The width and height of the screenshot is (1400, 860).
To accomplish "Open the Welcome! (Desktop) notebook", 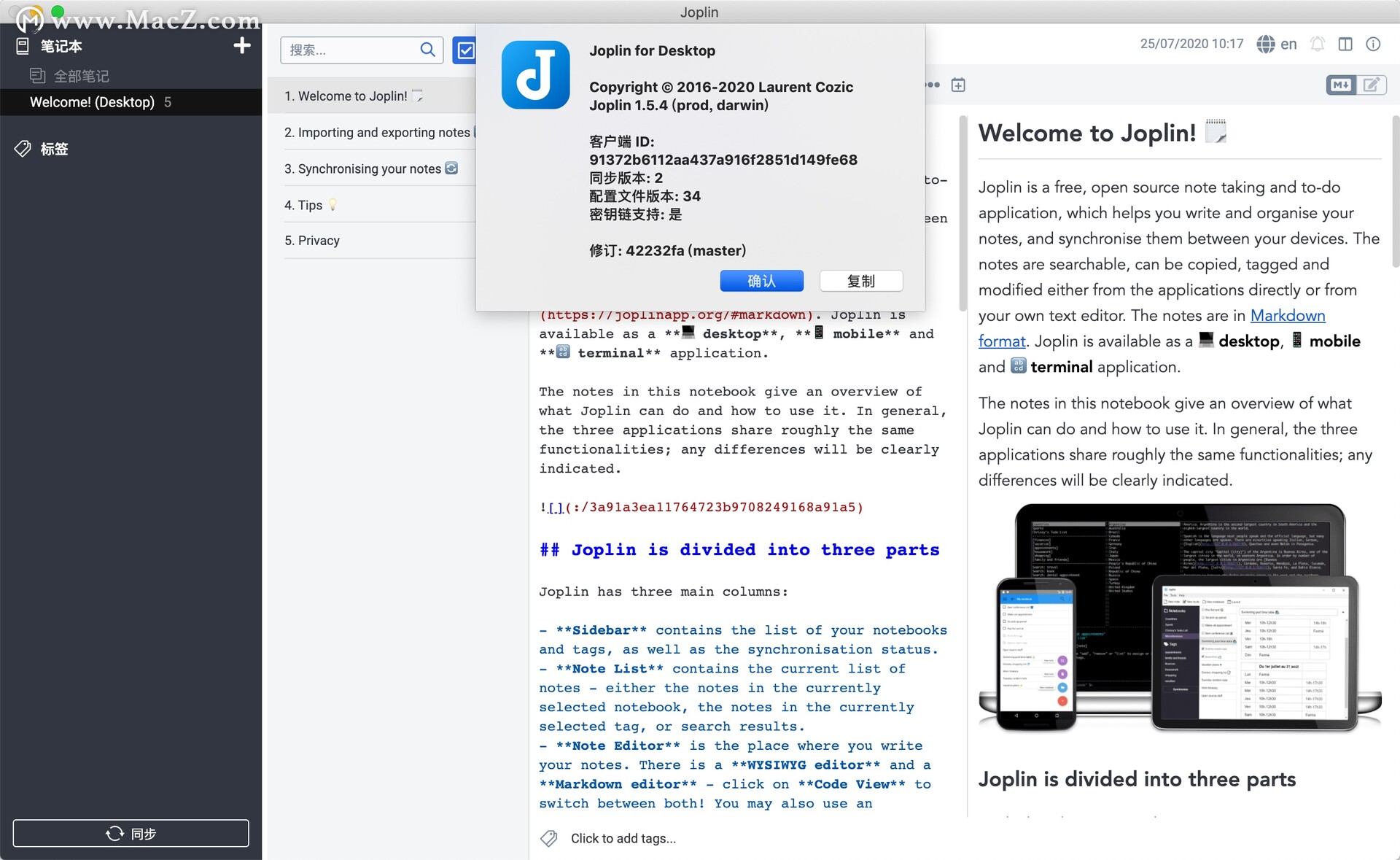I will [x=131, y=102].
